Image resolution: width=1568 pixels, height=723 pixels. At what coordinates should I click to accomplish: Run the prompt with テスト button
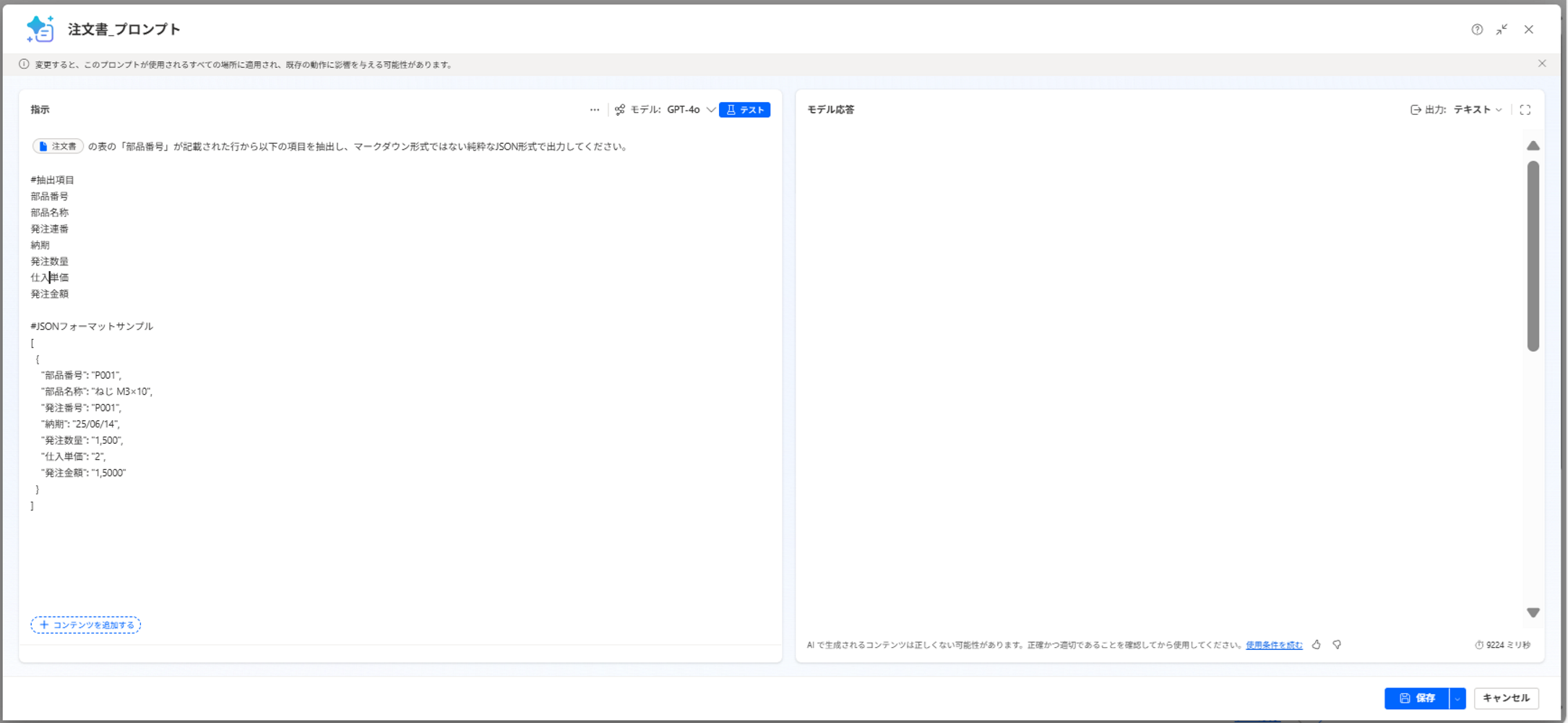pyautogui.click(x=745, y=110)
